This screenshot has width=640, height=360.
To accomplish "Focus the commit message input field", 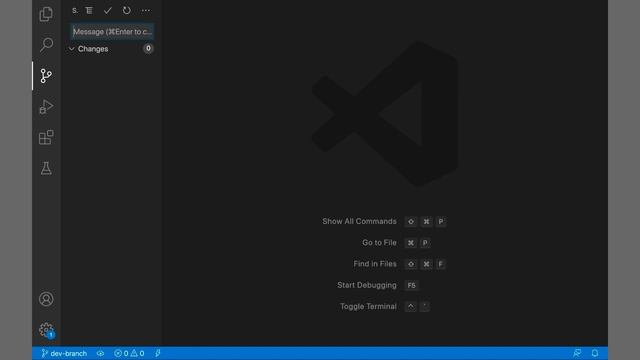I will (112, 31).
